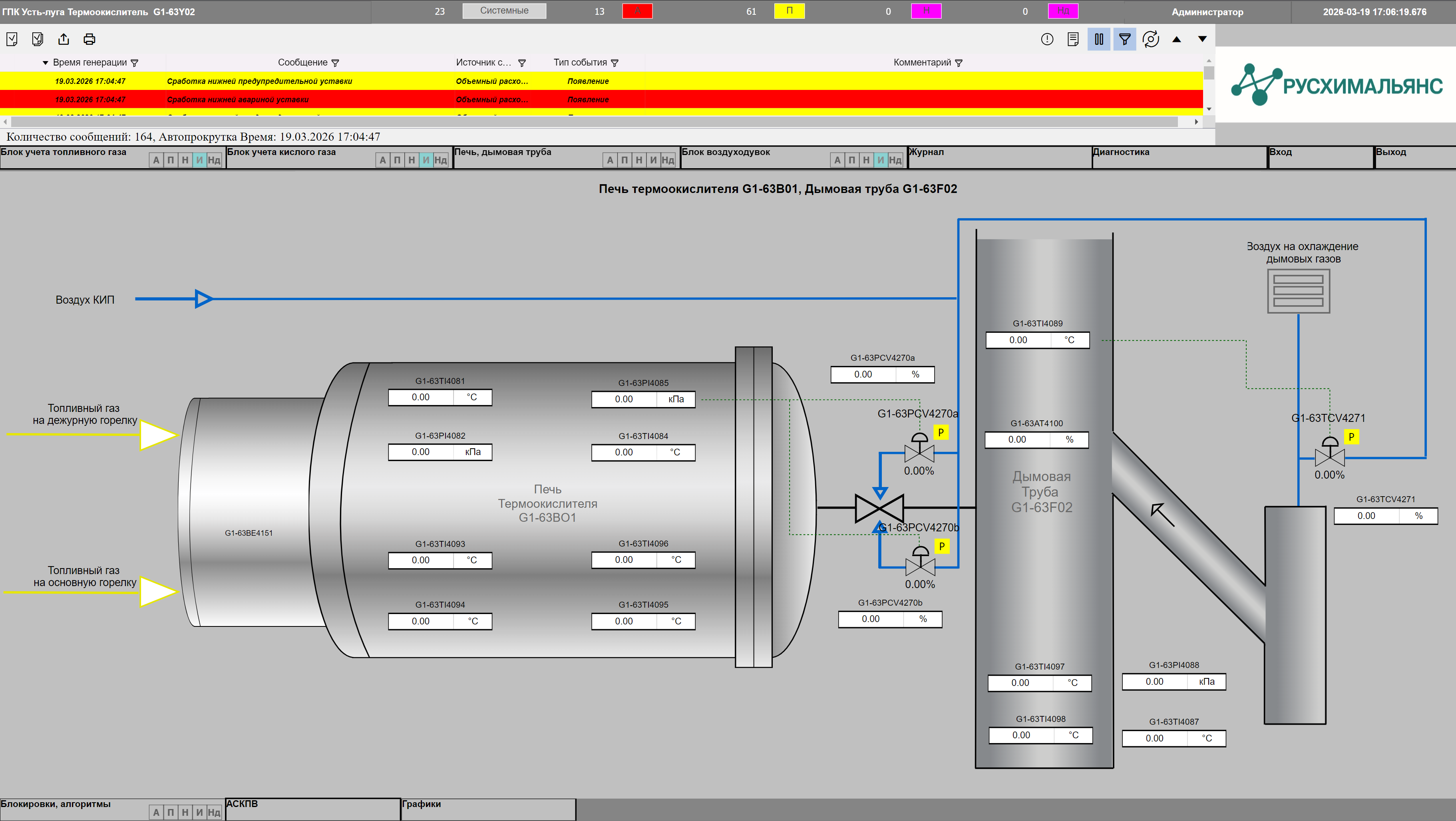This screenshot has width=1456, height=821.
Task: Toggle the pause autoscroll button
Action: (x=1099, y=39)
